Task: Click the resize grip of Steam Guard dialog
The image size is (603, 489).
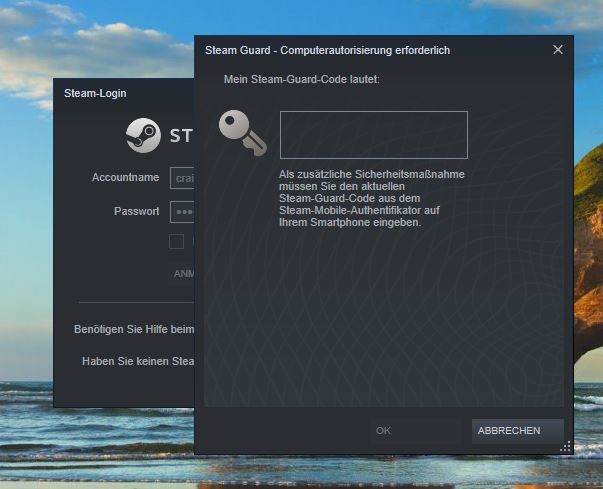Action: tap(565, 446)
